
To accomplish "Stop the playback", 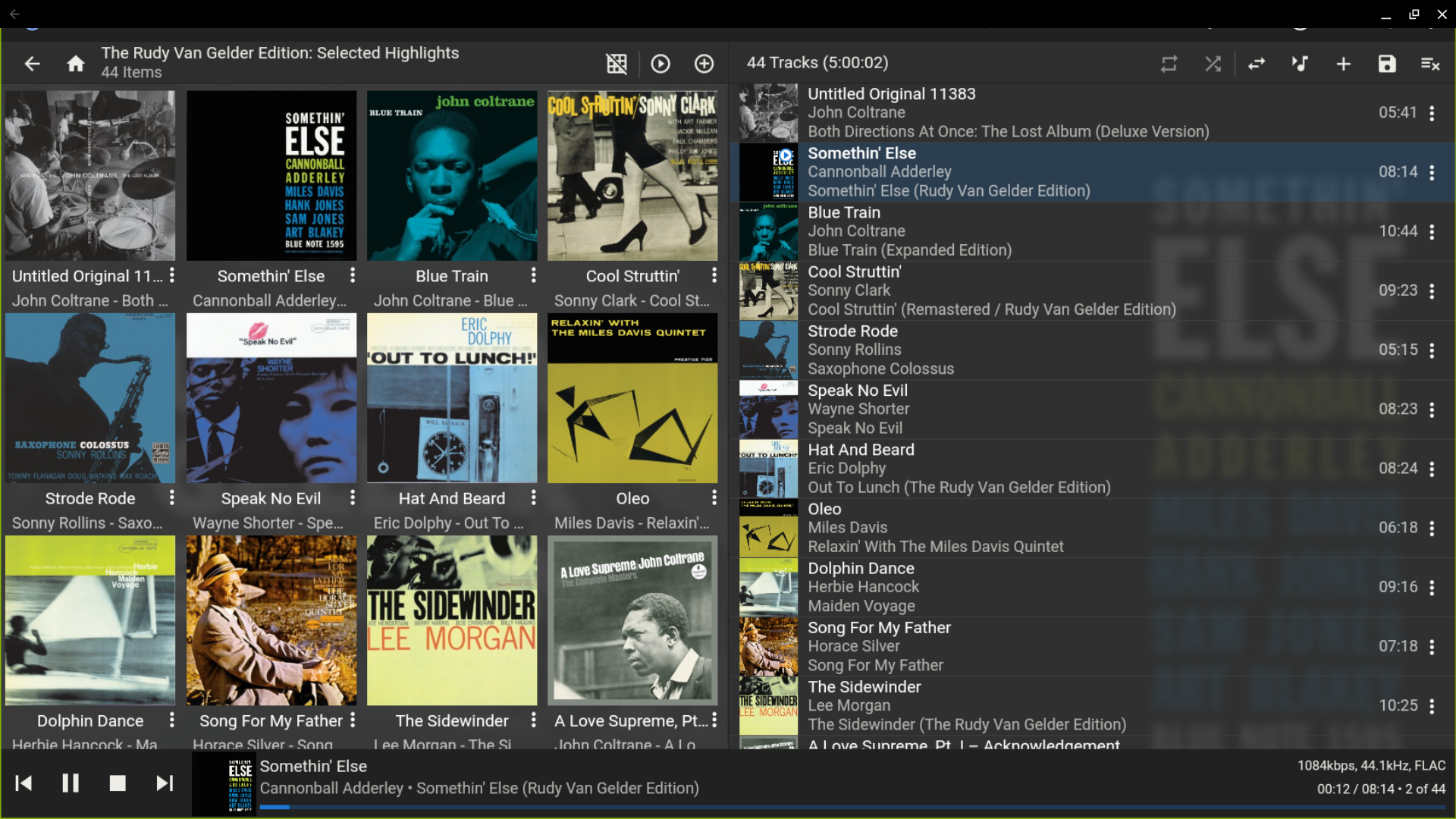I will point(118,783).
